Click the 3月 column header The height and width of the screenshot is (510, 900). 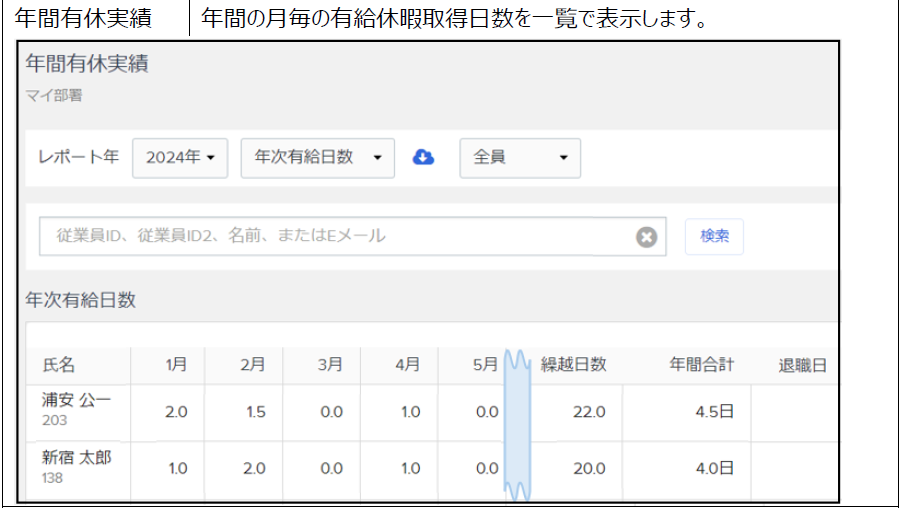[330, 365]
